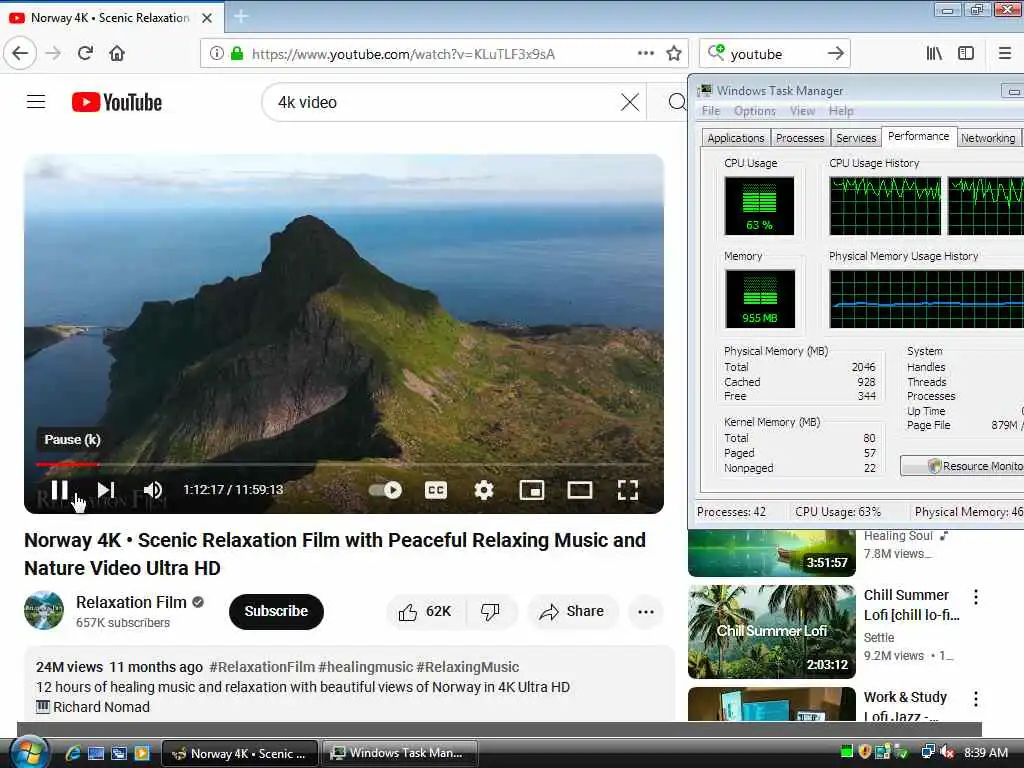
Task: Click the #healingmusic hashtag
Action: coord(366,667)
